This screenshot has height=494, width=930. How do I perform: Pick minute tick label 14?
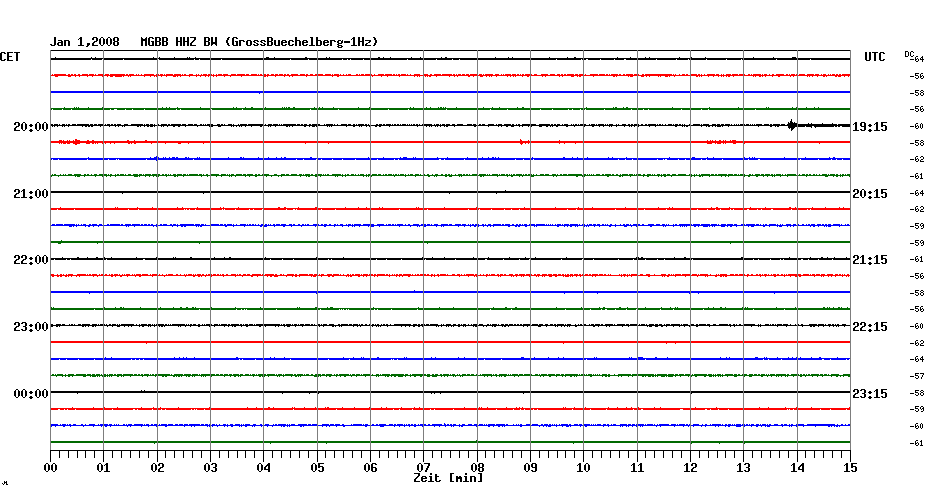pos(797,467)
